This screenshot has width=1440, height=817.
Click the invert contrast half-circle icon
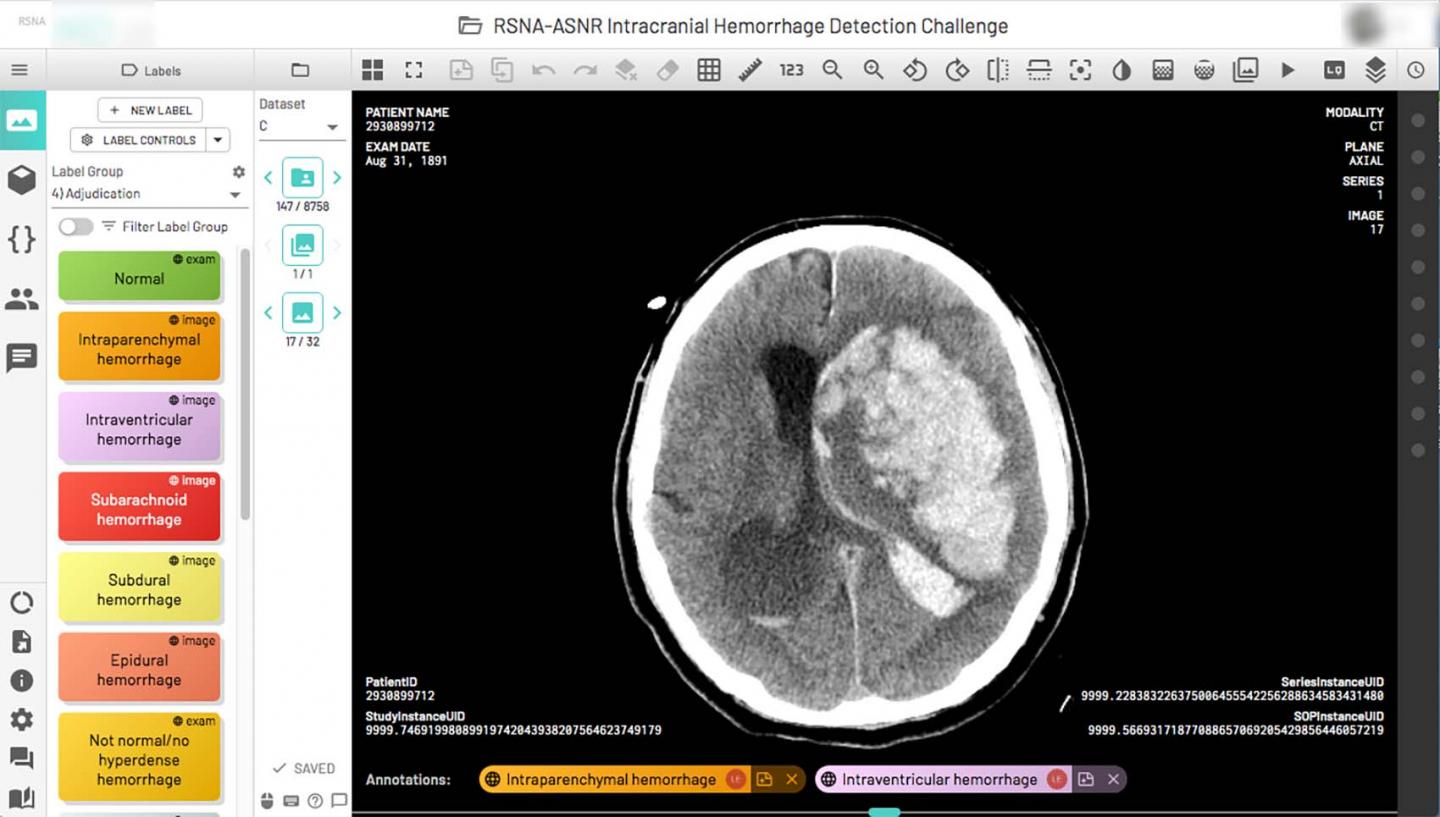click(x=1122, y=70)
